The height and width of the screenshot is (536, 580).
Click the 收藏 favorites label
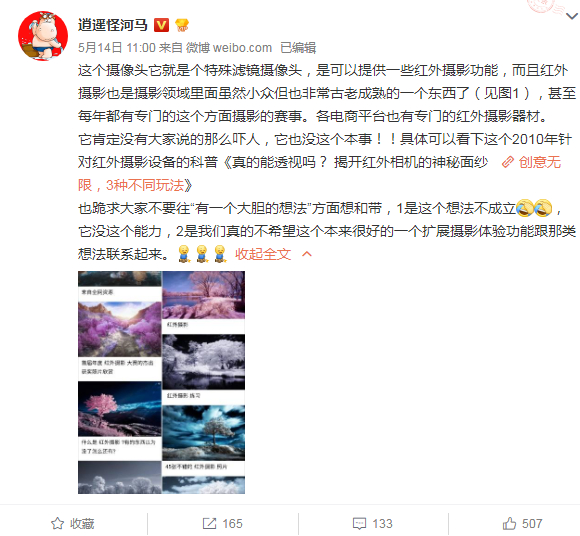(82, 523)
